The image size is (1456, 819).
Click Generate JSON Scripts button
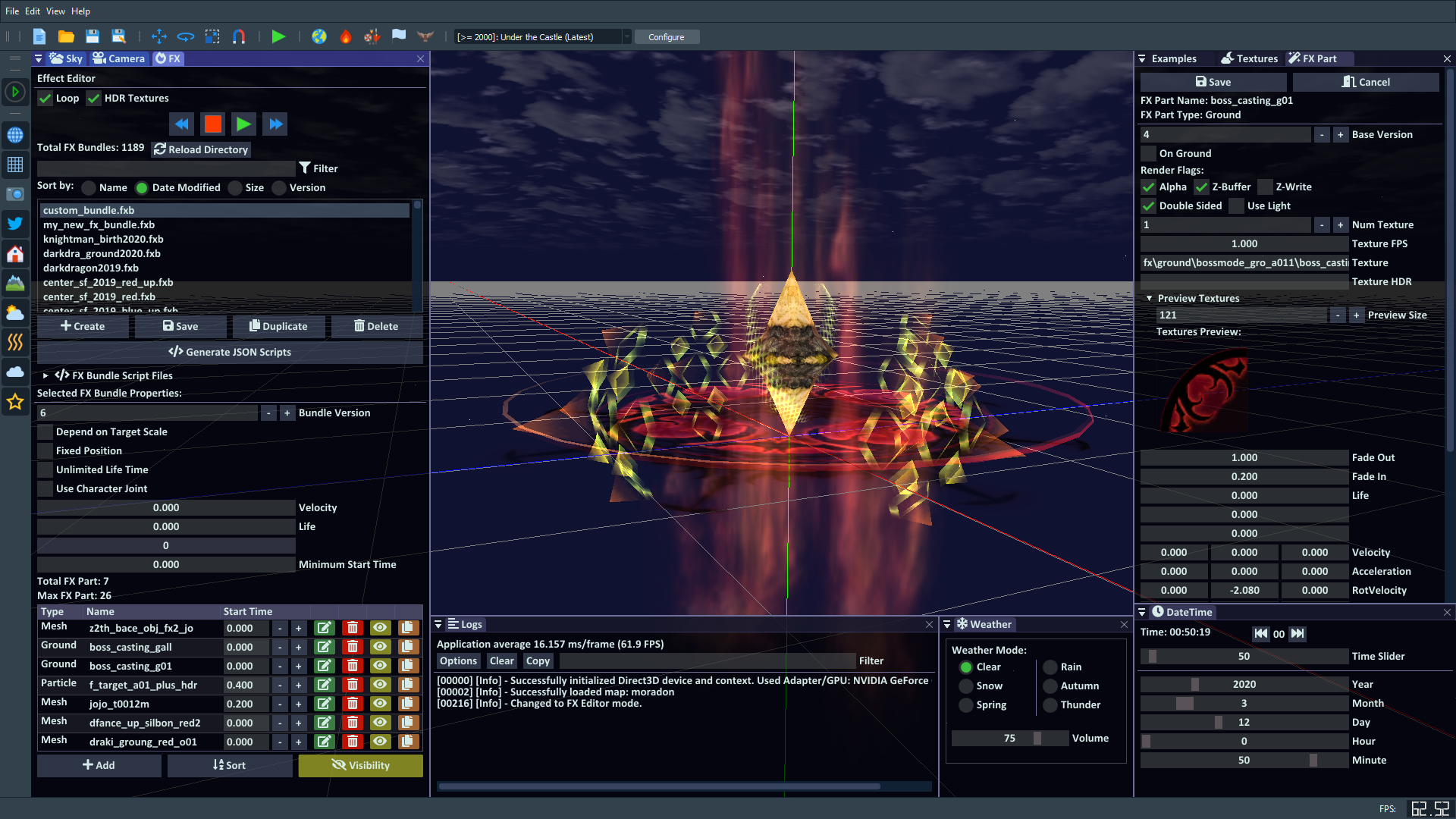tap(230, 352)
